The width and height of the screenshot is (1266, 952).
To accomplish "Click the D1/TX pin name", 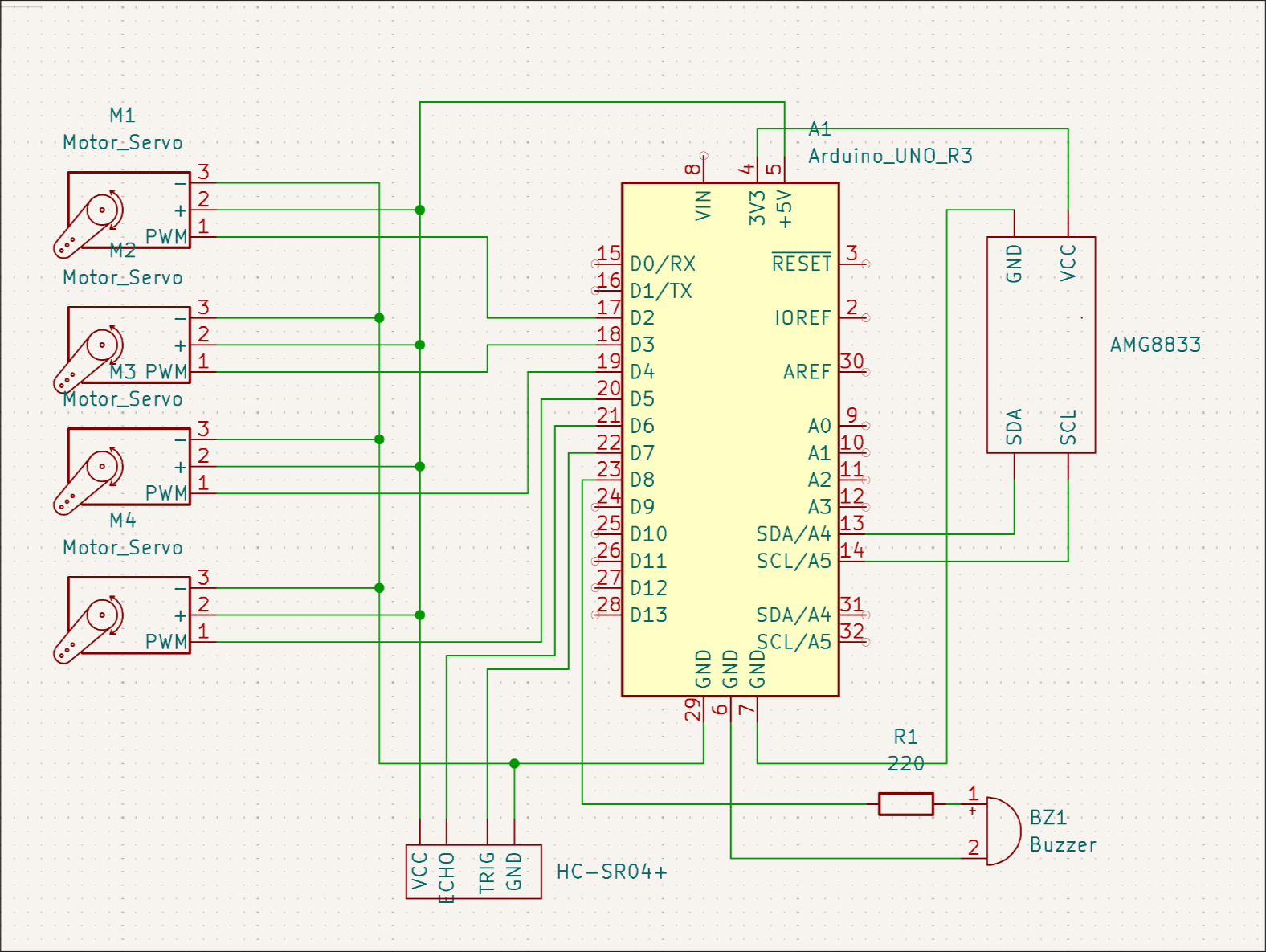I will (x=661, y=291).
